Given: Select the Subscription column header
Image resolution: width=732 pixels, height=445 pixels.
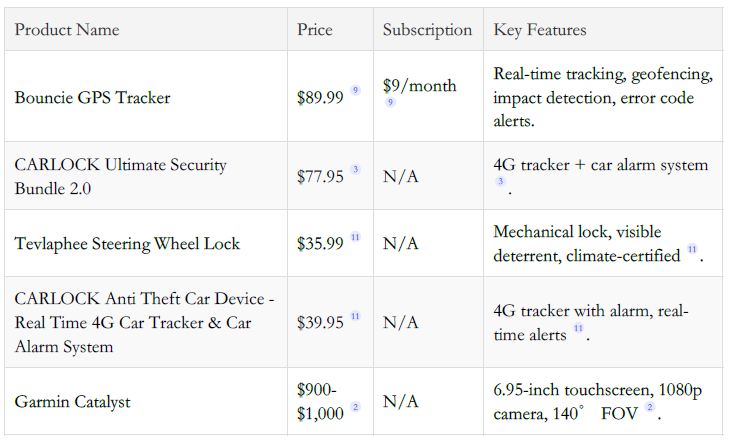Looking at the screenshot, I should pos(427,30).
